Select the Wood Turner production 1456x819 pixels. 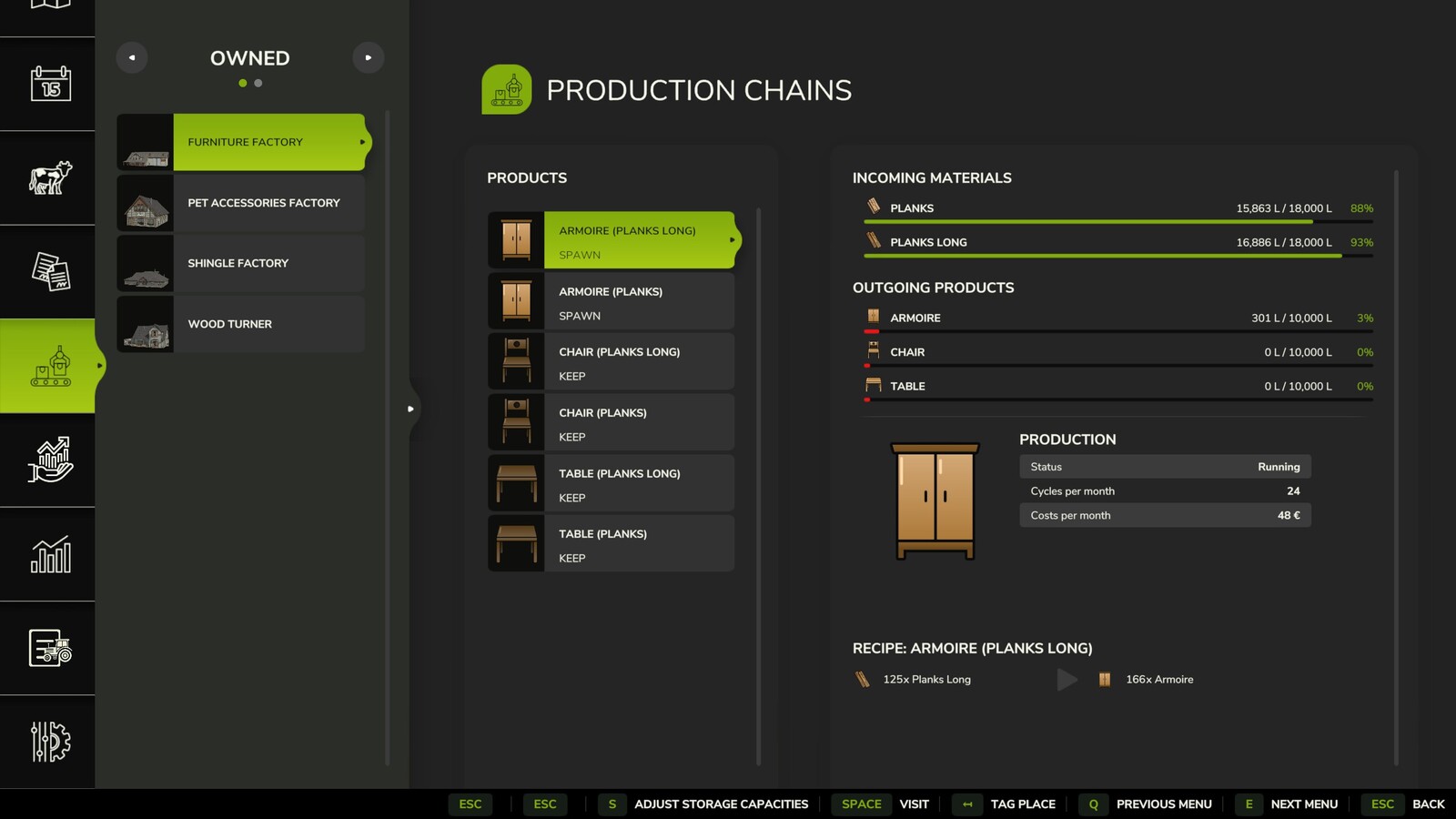coord(241,324)
